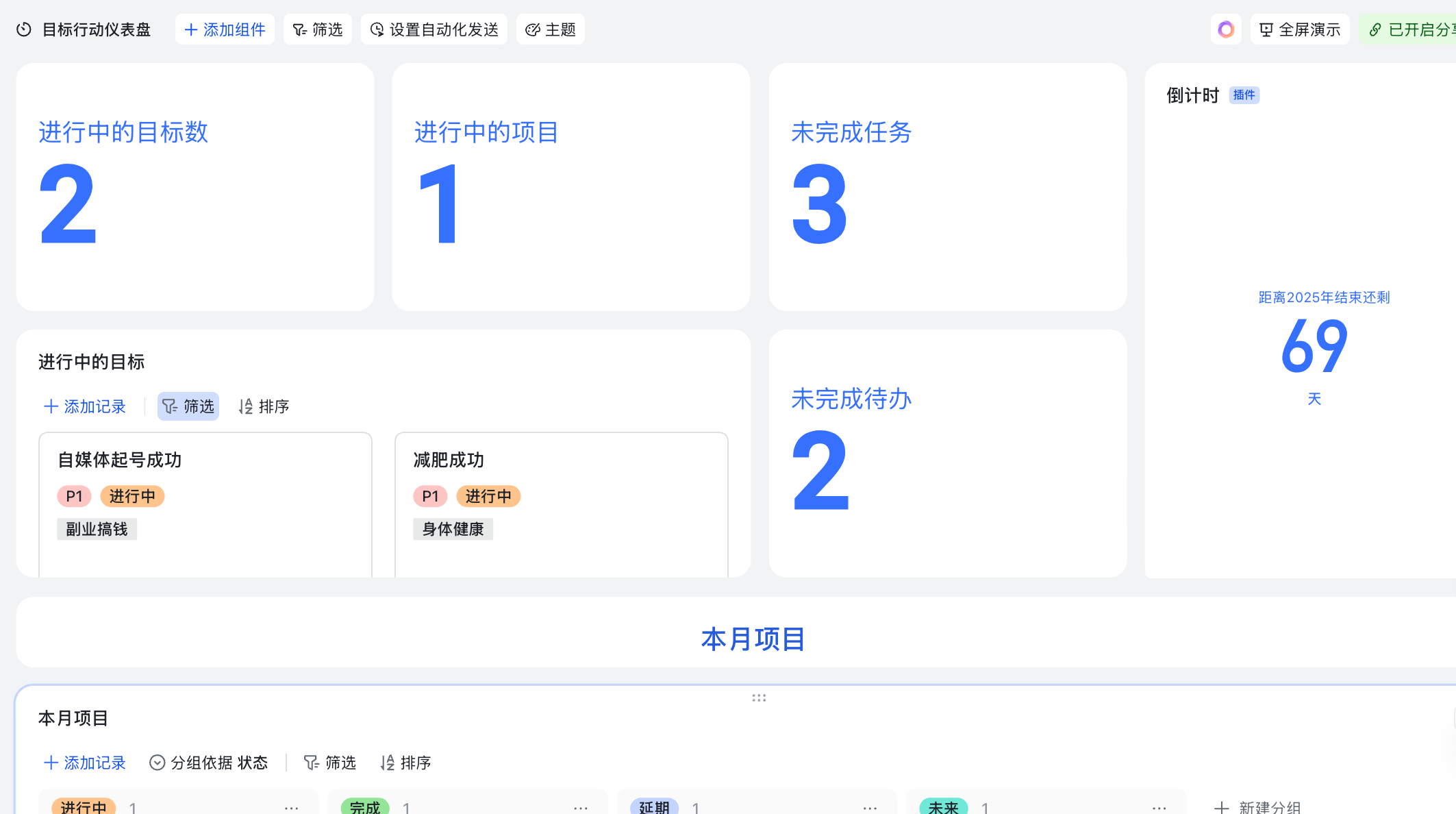Open 全屏演示 fullscreen presentation
The height and width of the screenshot is (814, 1456).
pyautogui.click(x=1299, y=29)
